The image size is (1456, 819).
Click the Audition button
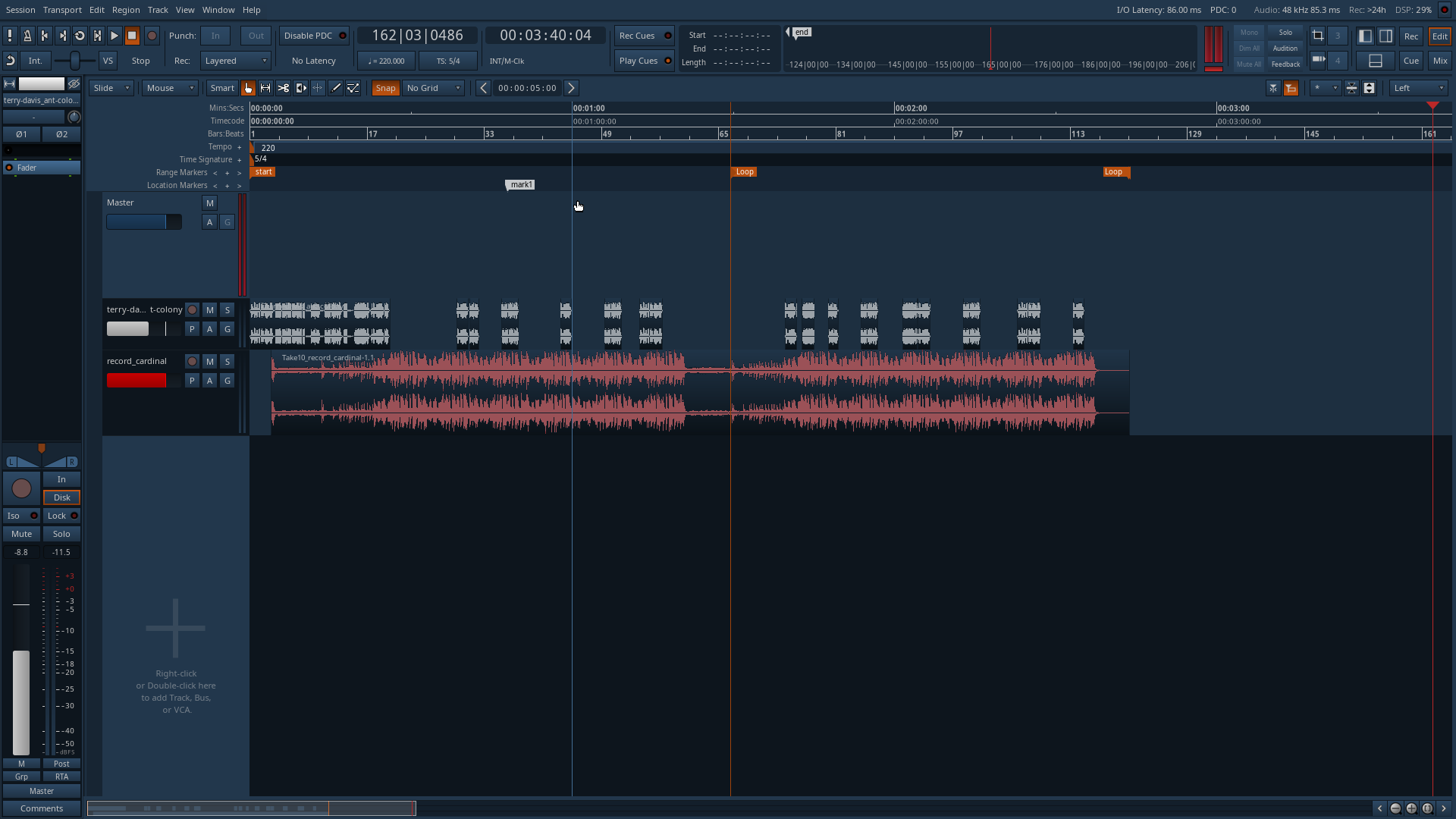click(x=1285, y=48)
